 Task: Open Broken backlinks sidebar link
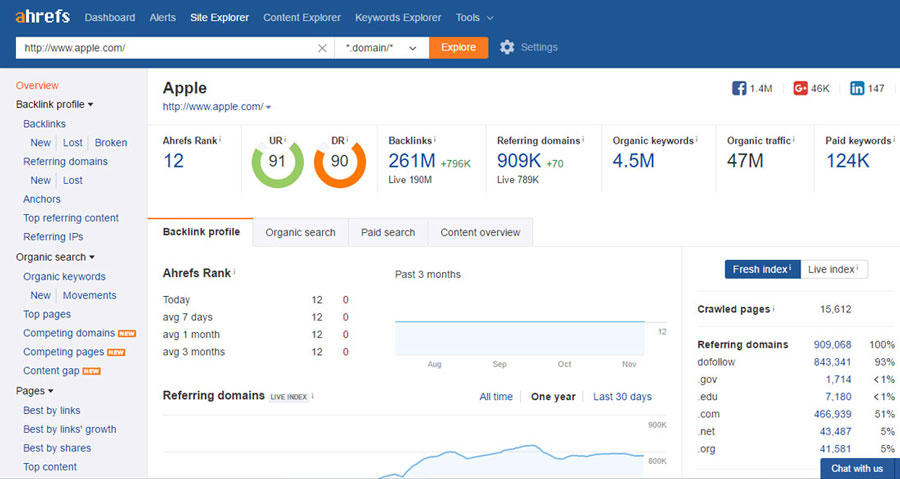111,142
